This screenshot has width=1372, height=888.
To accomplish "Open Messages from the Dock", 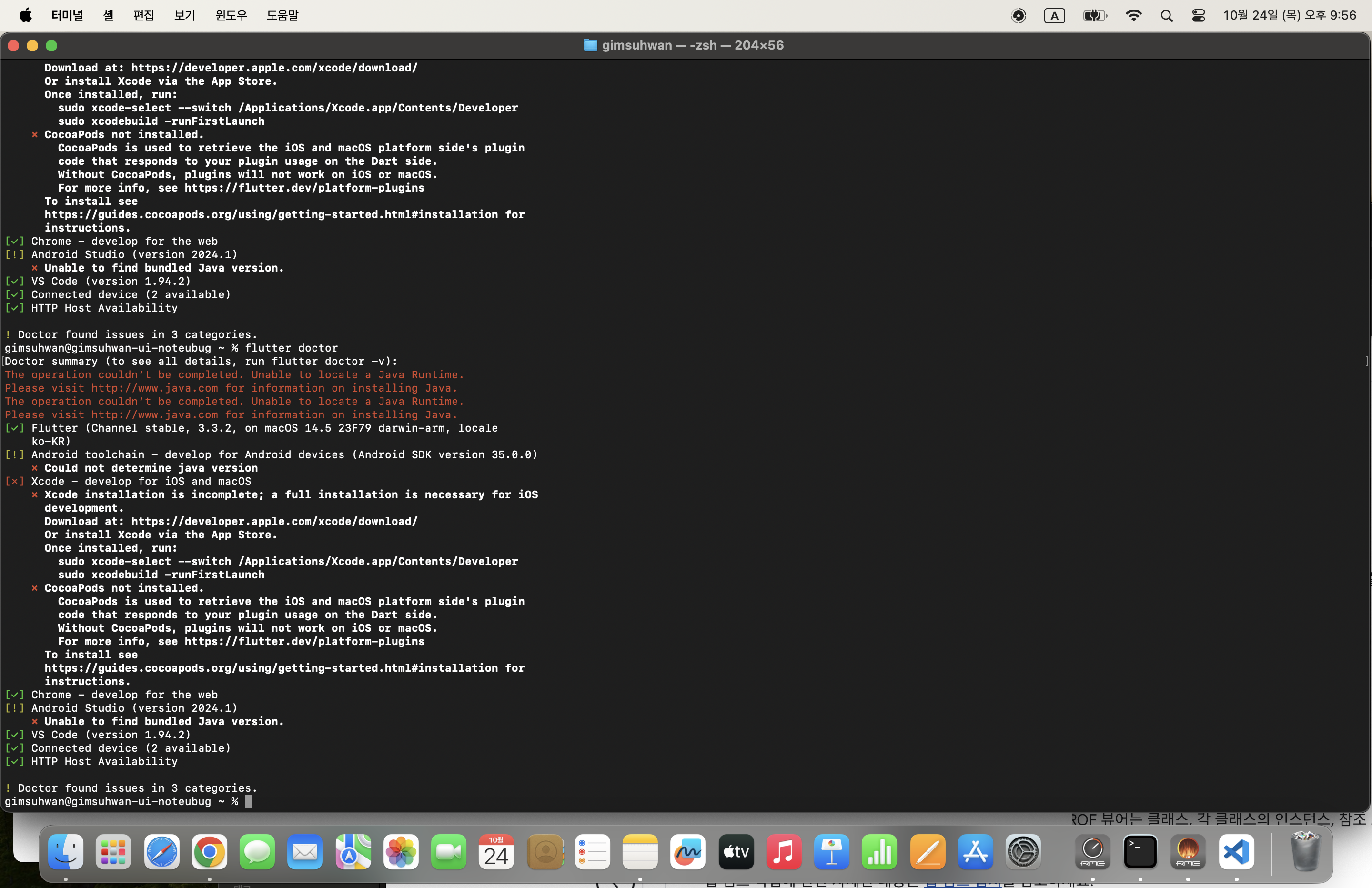I will [x=257, y=852].
